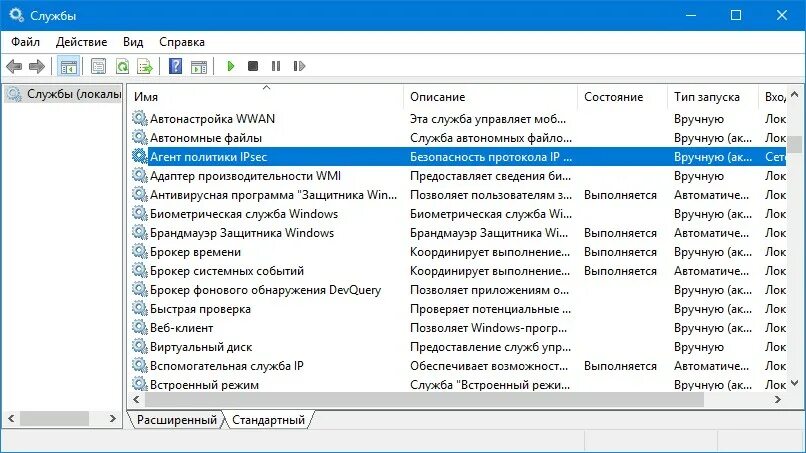Pause the service with the pause icon

tap(276, 66)
